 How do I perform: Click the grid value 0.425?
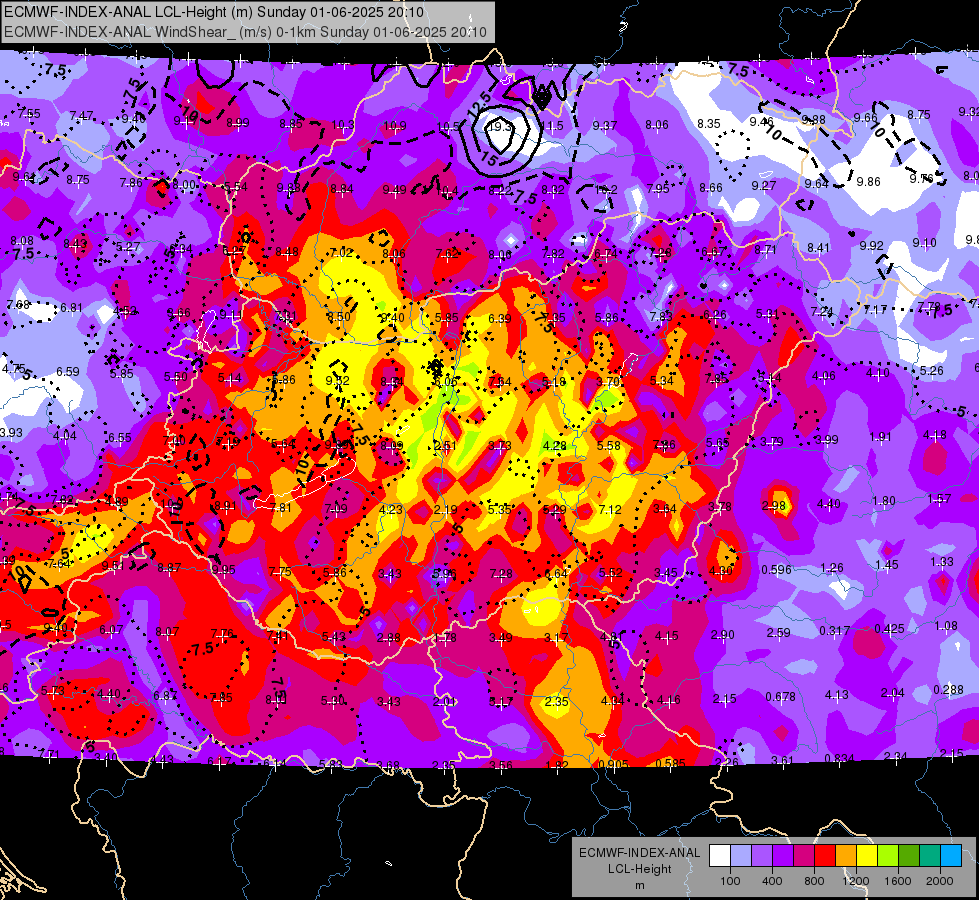[889, 629]
